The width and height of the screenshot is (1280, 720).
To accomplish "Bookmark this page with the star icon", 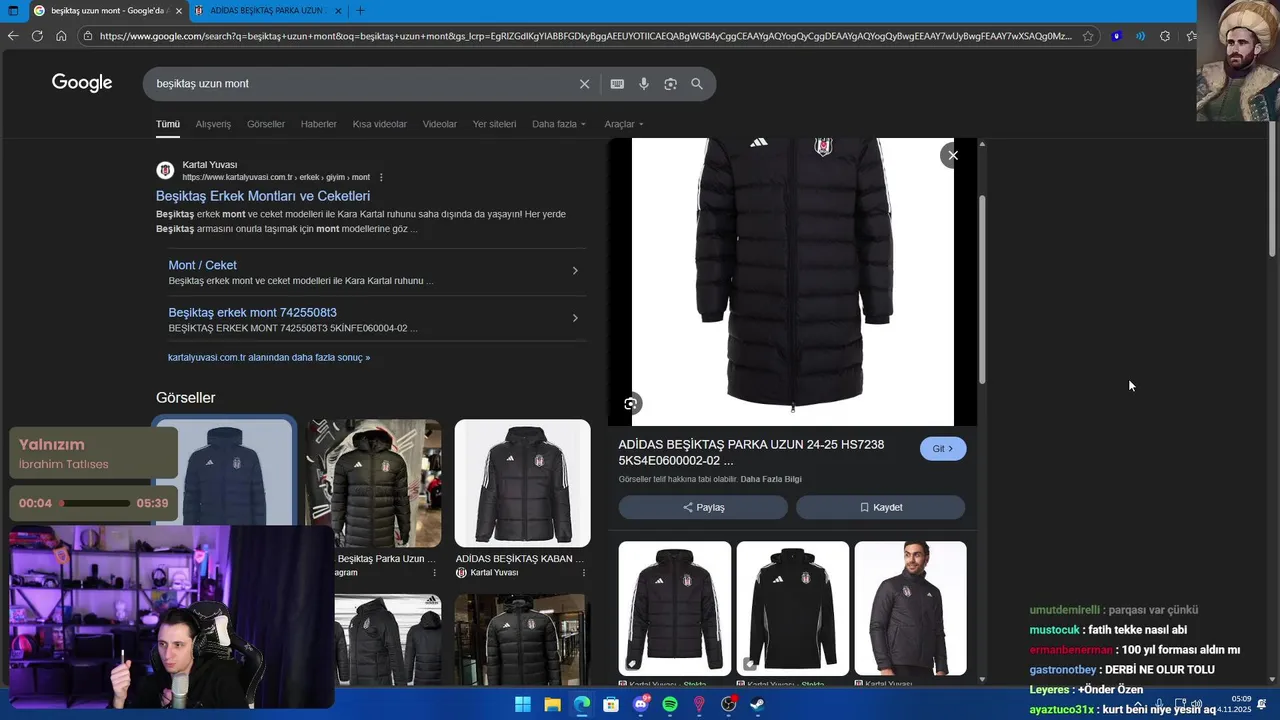I will tap(1089, 36).
